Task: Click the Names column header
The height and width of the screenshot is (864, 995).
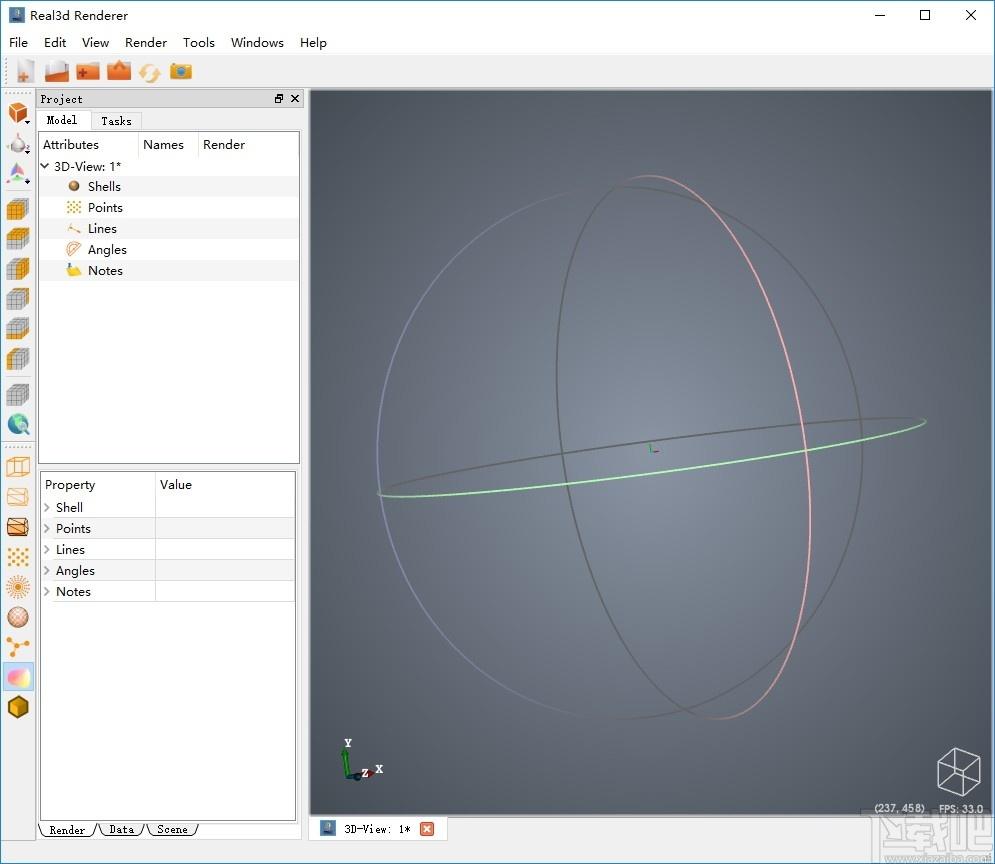Action: 168,145
